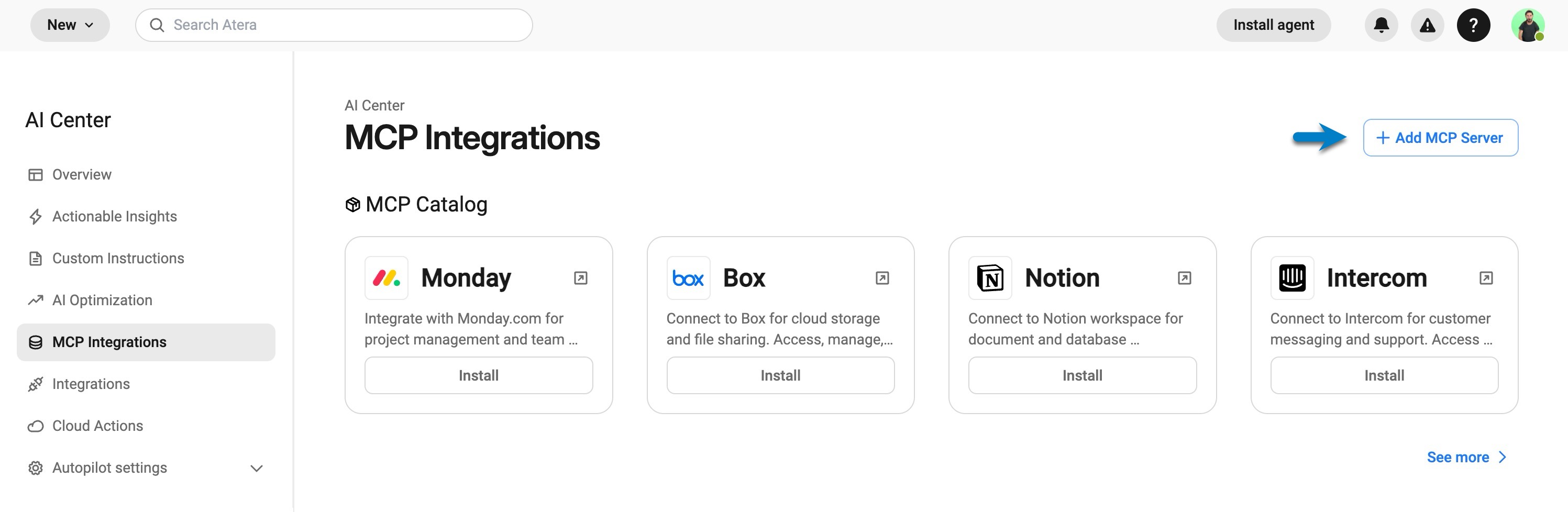The height and width of the screenshot is (512, 1568).
Task: Click the Monday.com description text
Action: pos(471,329)
